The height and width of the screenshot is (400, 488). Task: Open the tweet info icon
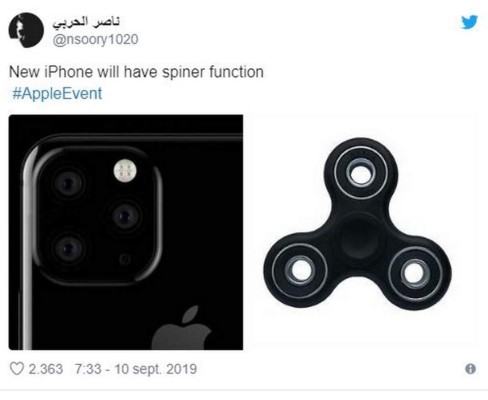(x=470, y=369)
